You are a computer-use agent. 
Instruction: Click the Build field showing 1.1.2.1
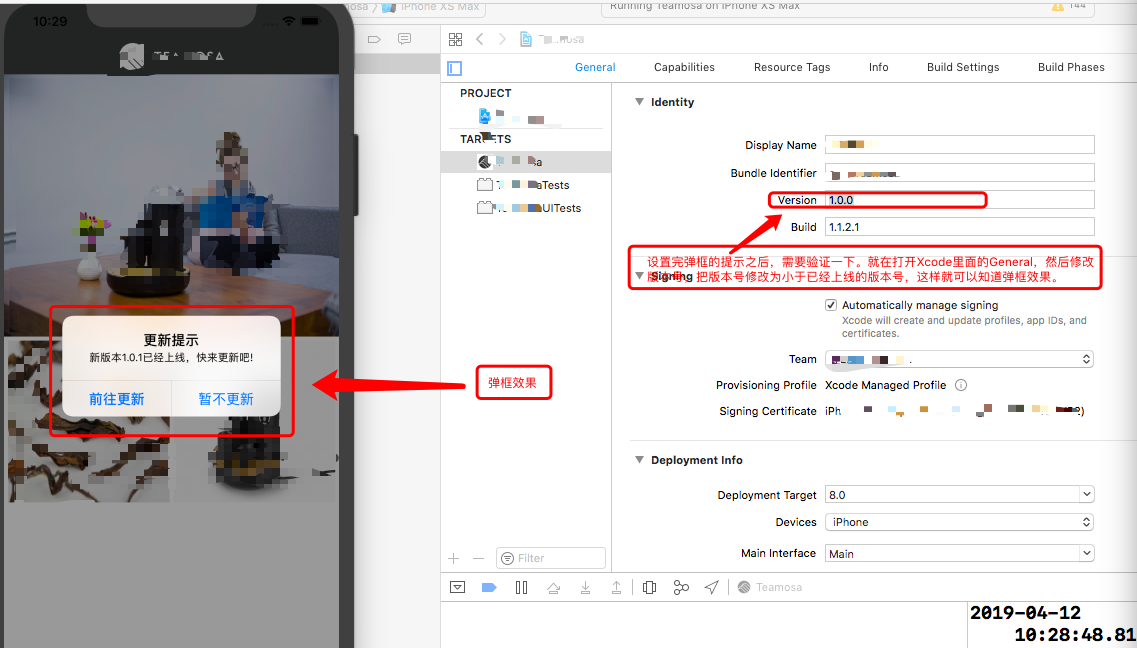[959, 227]
